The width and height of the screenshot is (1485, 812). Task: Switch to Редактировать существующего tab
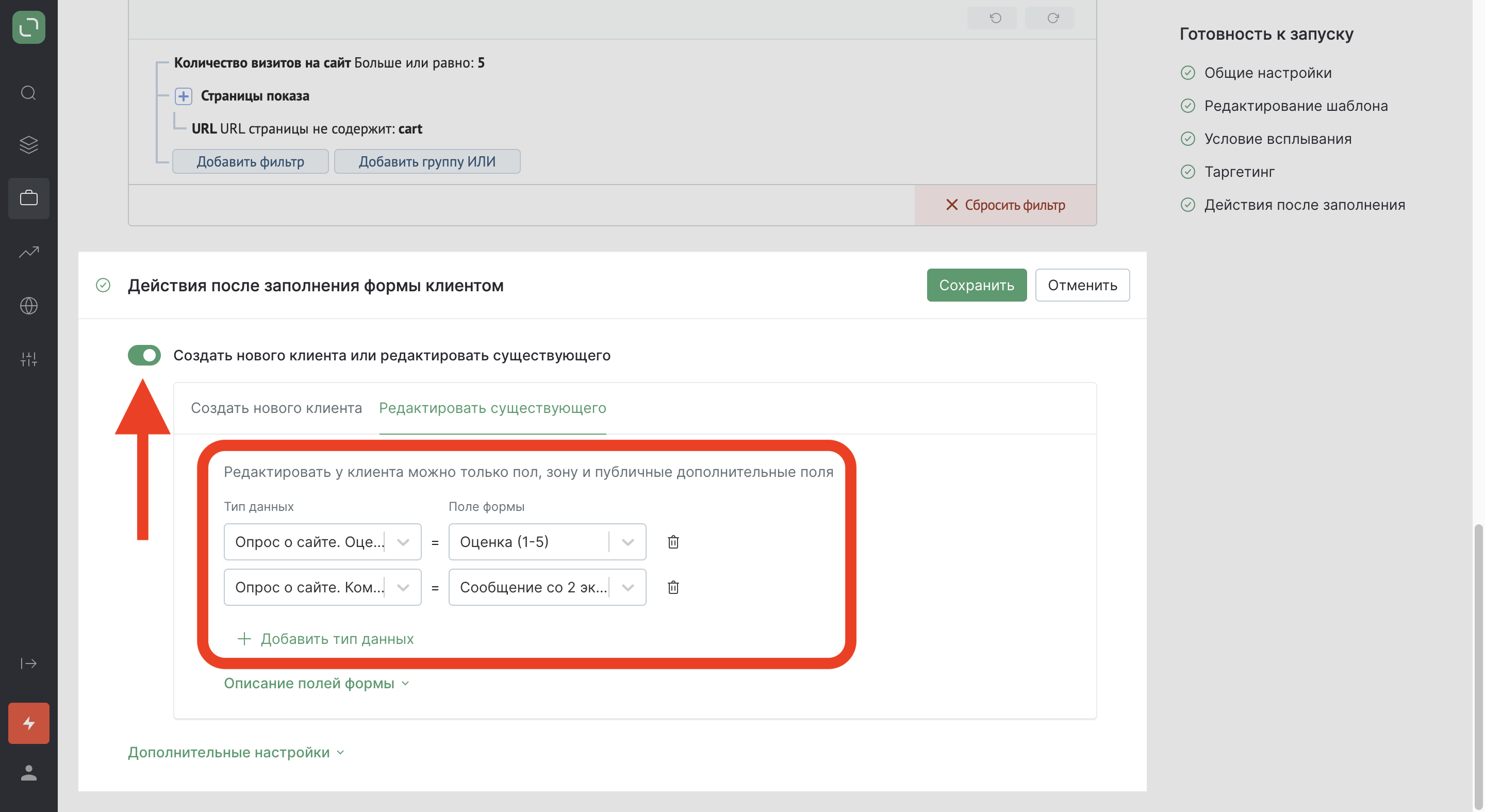tap(492, 408)
